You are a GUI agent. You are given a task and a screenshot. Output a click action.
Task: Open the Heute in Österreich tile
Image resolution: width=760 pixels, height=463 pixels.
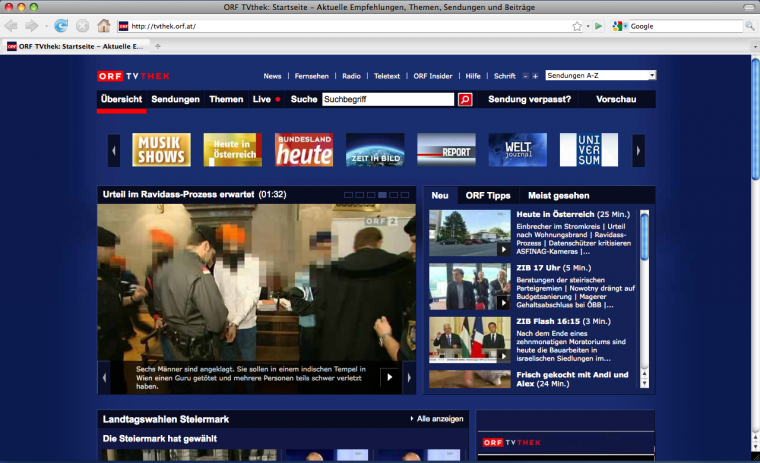click(x=233, y=150)
